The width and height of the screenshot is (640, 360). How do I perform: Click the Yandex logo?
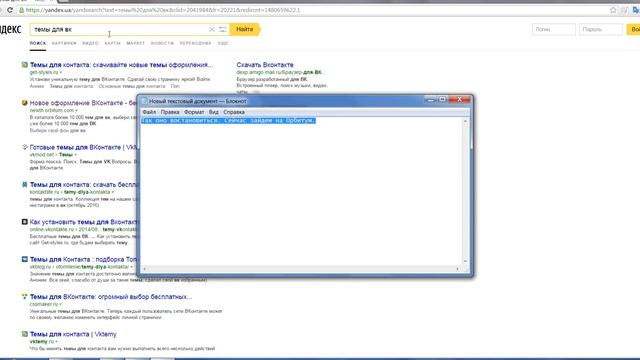10,29
